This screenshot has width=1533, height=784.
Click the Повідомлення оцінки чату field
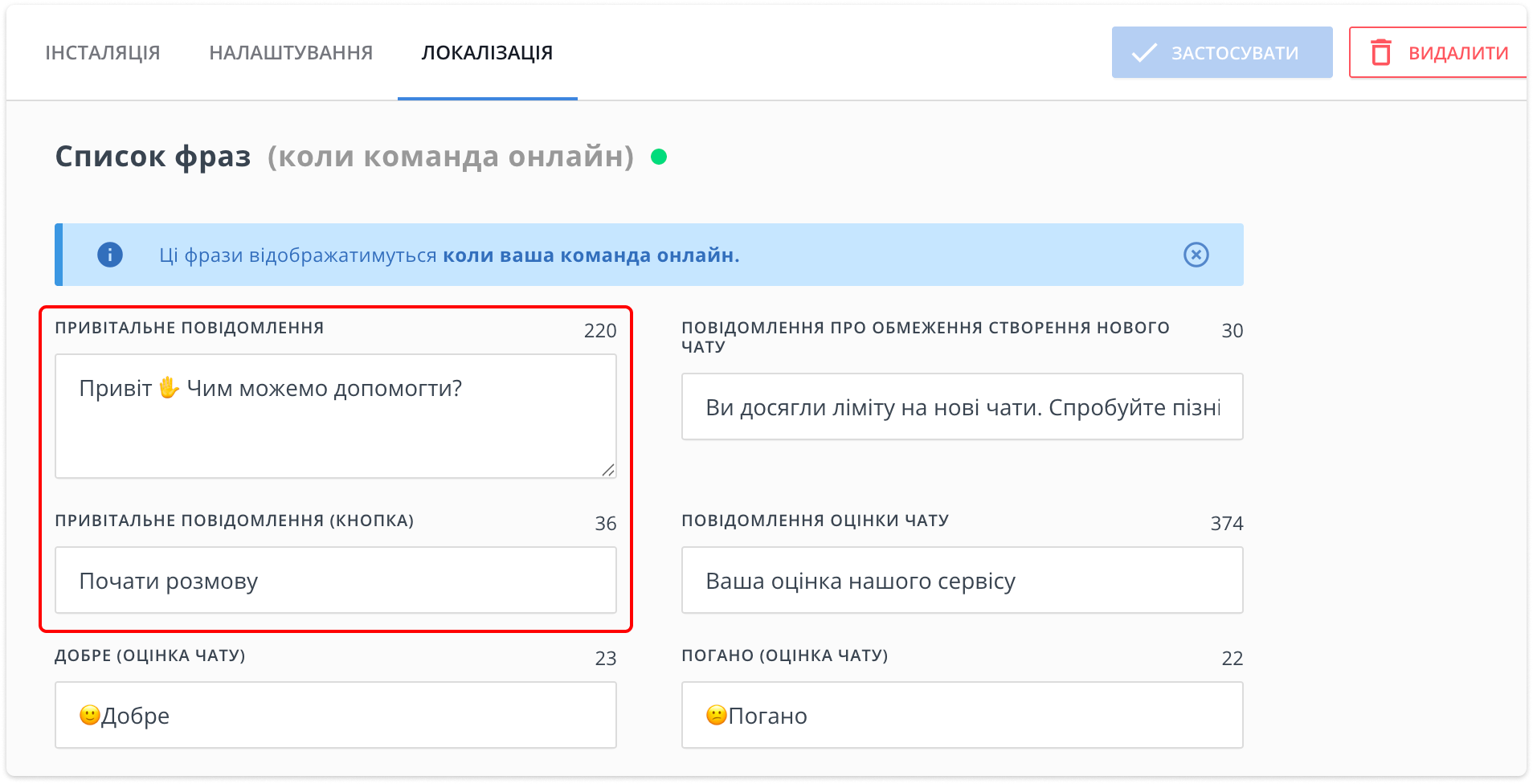click(x=962, y=580)
